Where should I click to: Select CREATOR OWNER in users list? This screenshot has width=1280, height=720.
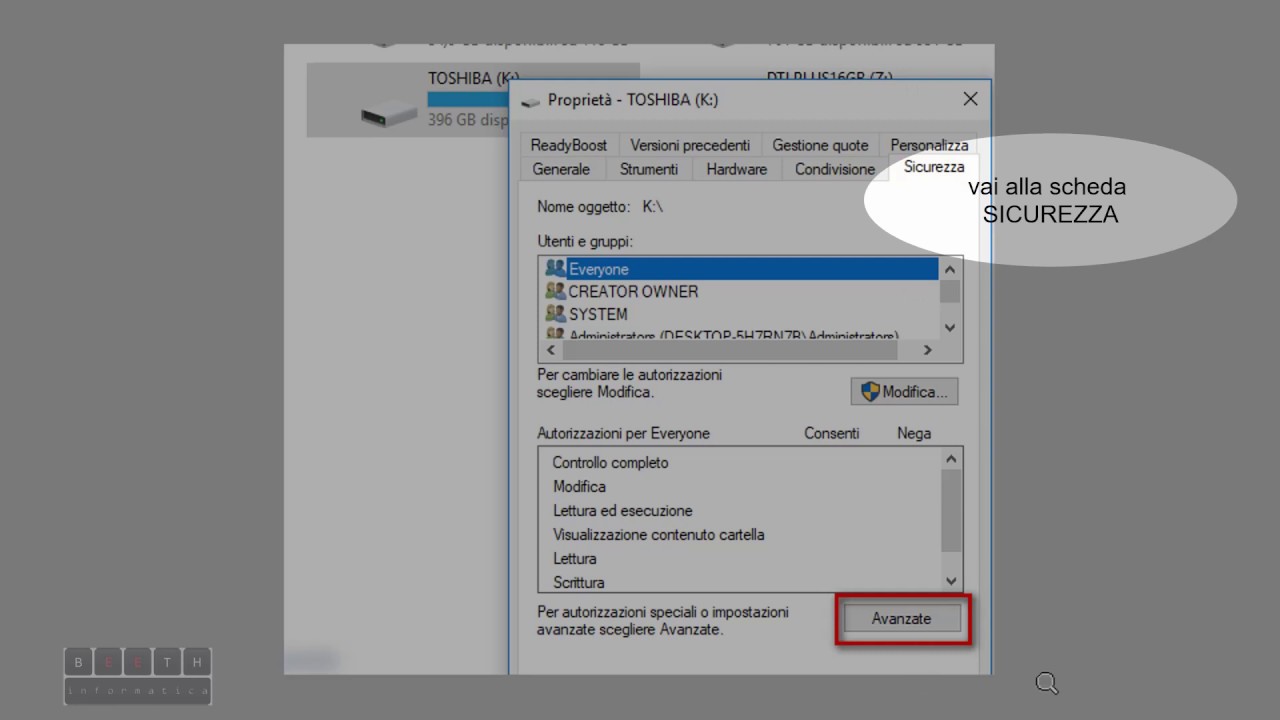pos(740,291)
